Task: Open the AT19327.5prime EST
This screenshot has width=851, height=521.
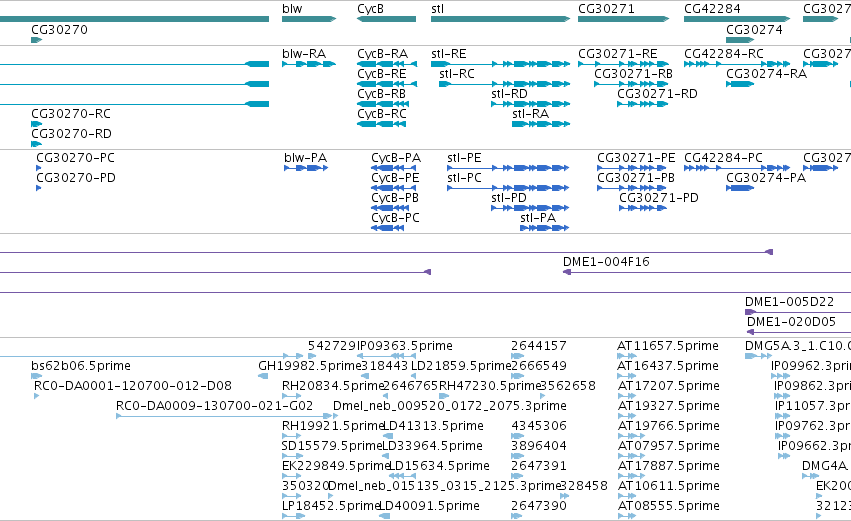Action: 626,416
